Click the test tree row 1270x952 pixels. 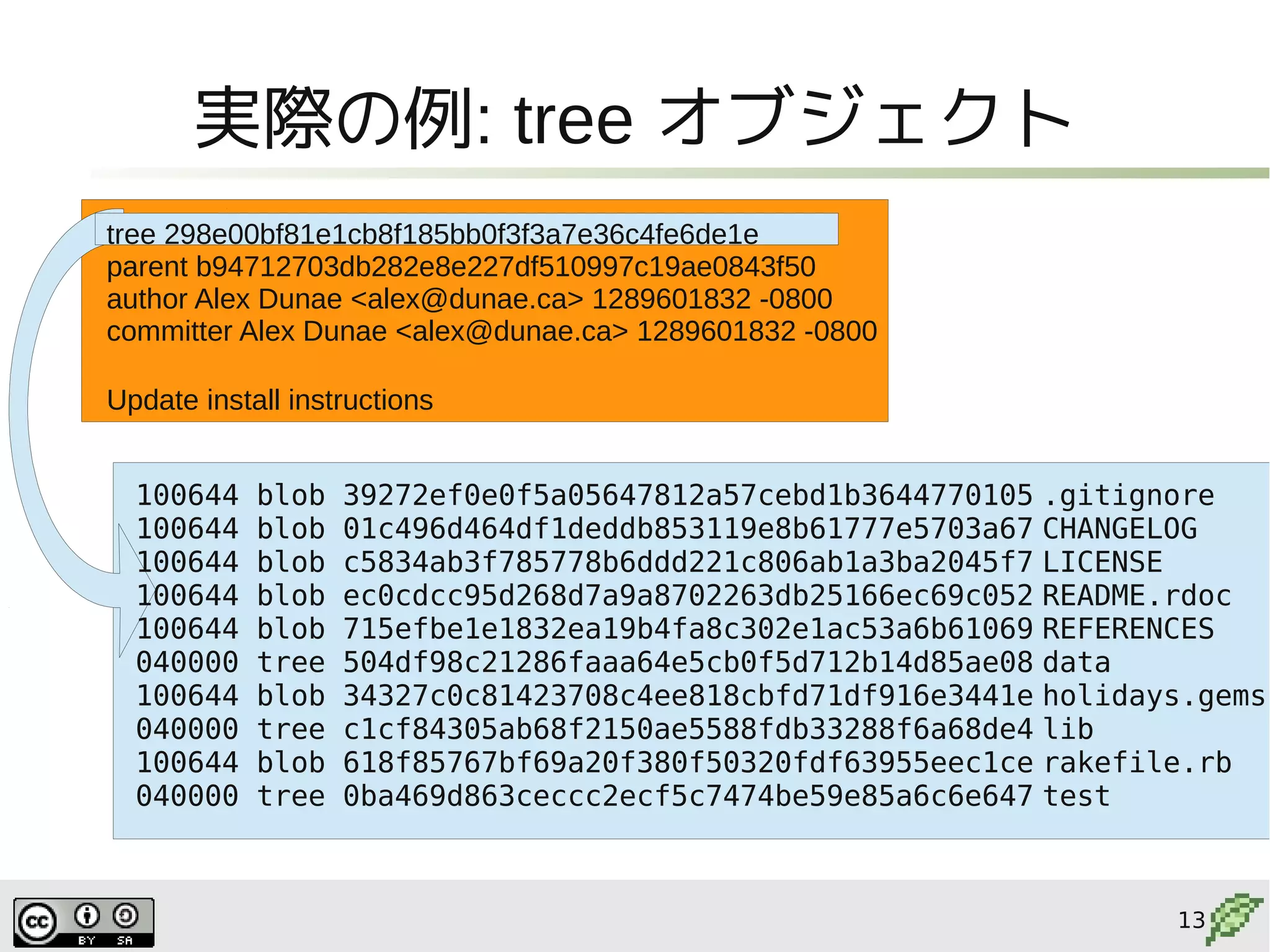point(623,796)
